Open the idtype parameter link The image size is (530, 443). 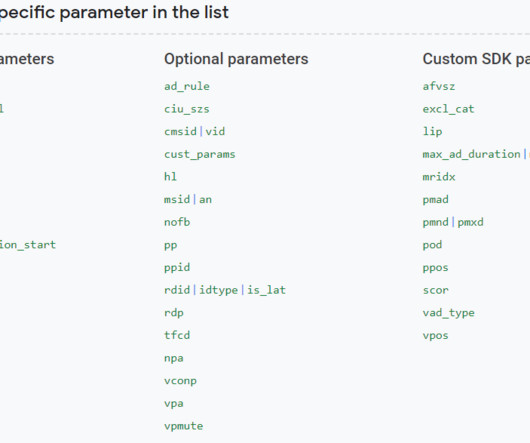click(x=218, y=290)
